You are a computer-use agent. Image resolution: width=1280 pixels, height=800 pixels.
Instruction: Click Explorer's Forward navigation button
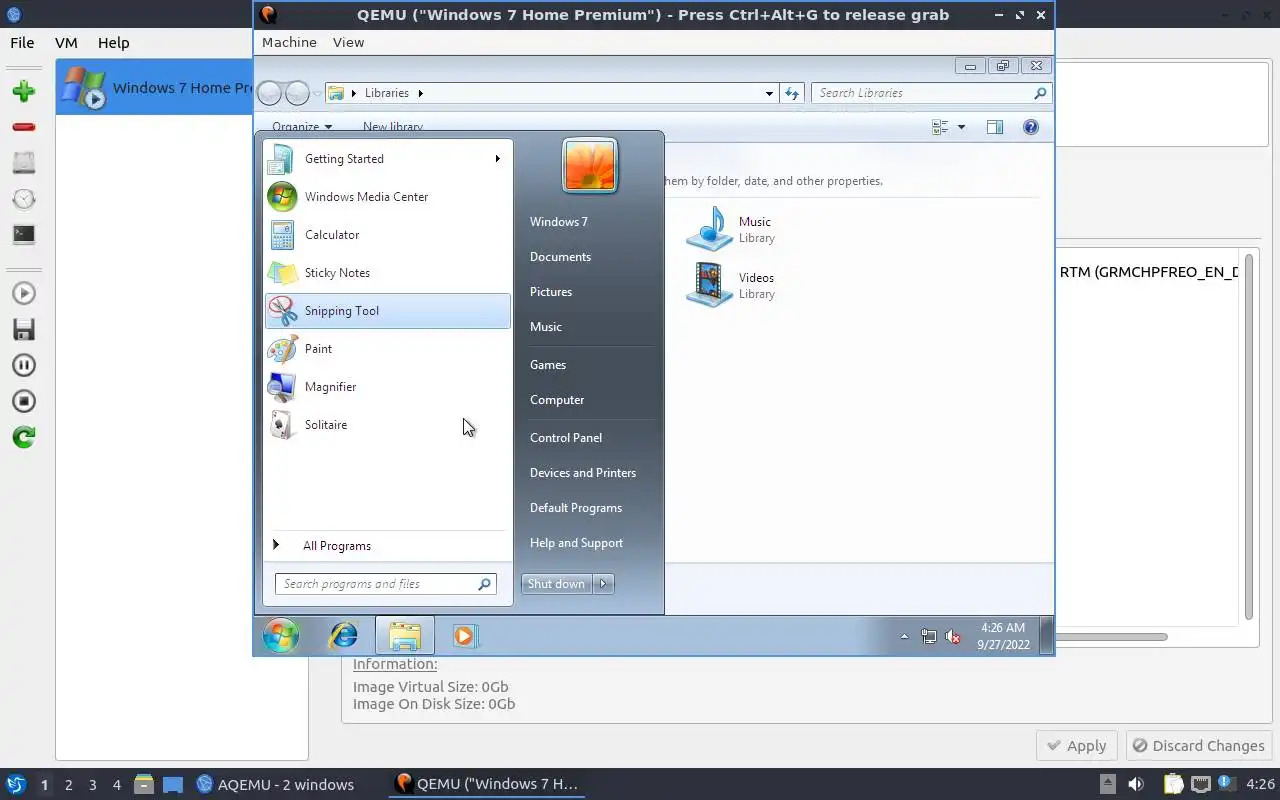pyautogui.click(x=297, y=93)
